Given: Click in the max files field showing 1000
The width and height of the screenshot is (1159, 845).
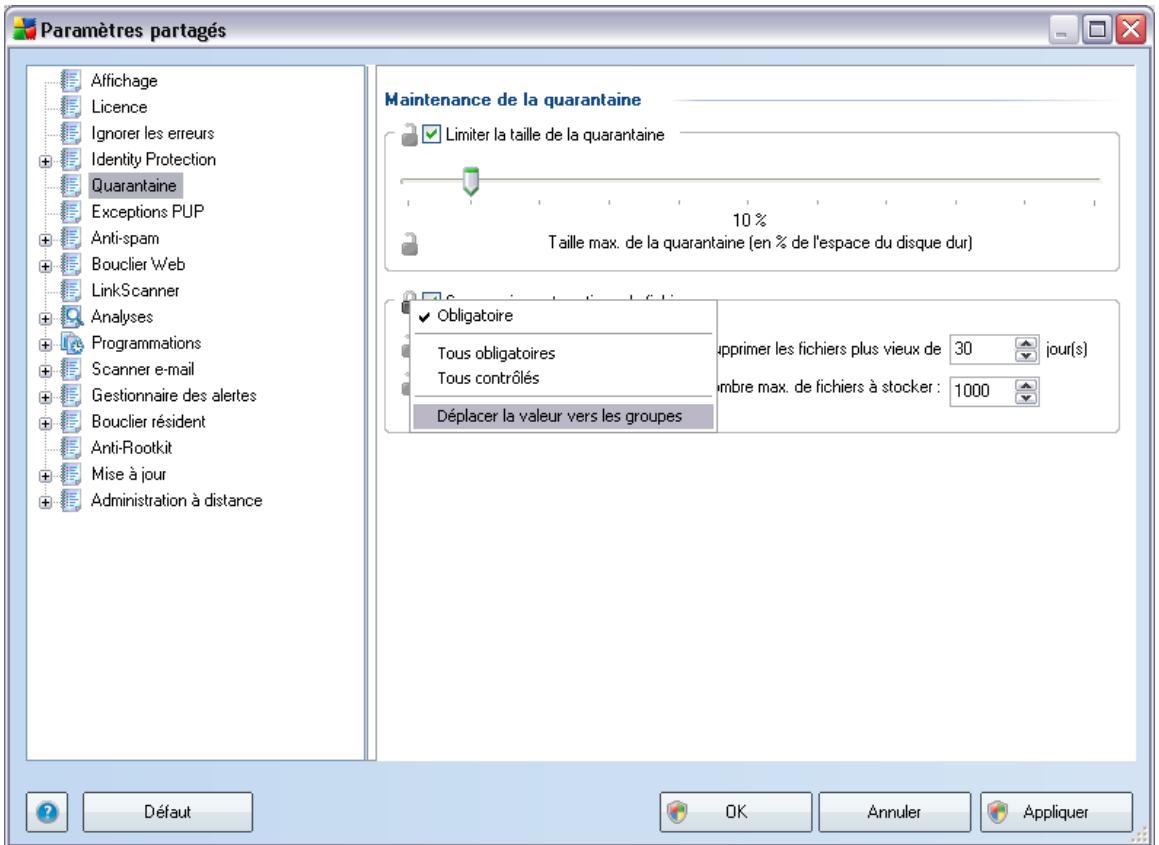Looking at the screenshot, I should 982,390.
